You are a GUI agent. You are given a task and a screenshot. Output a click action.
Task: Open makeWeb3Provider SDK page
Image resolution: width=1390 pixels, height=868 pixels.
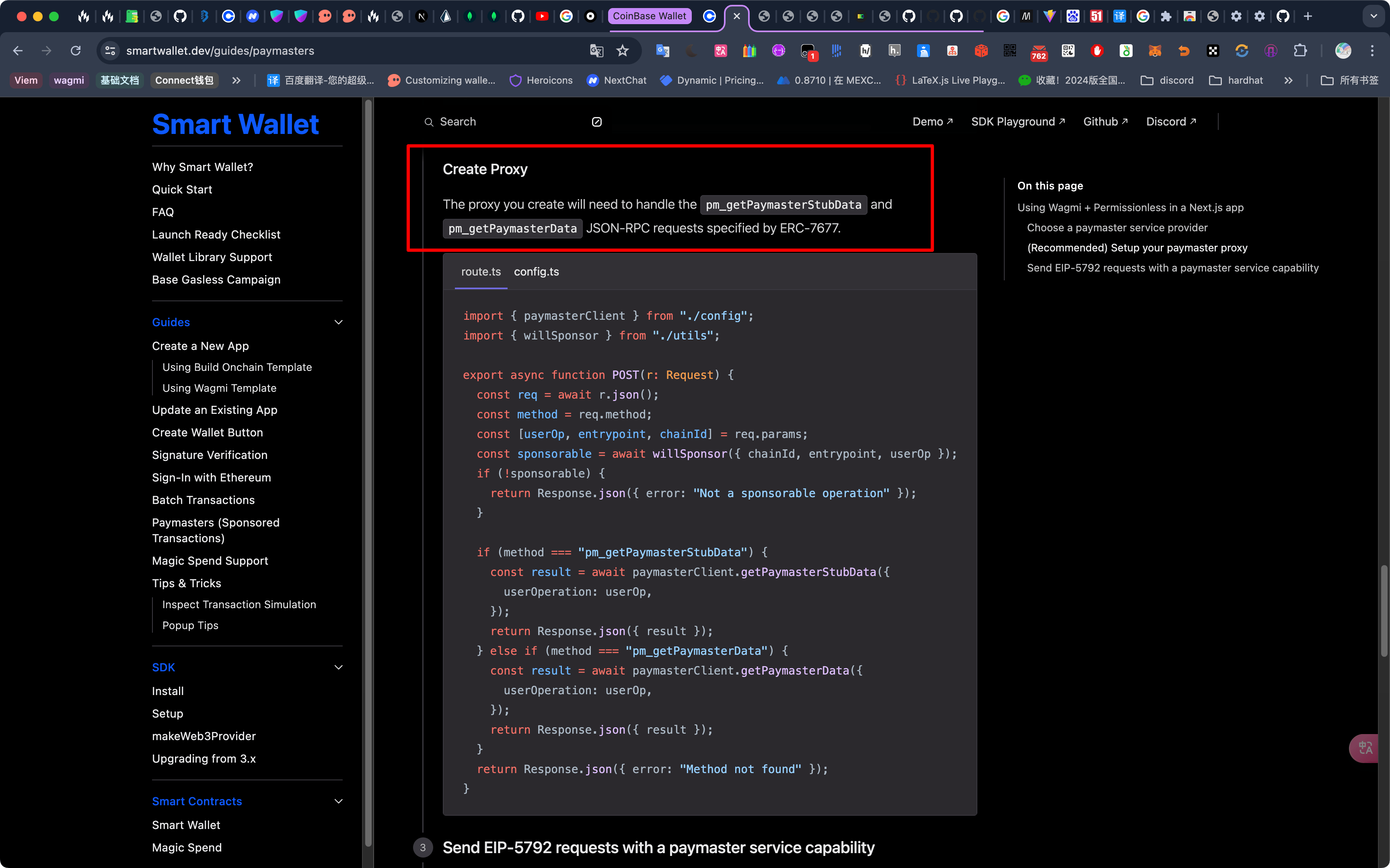204,736
